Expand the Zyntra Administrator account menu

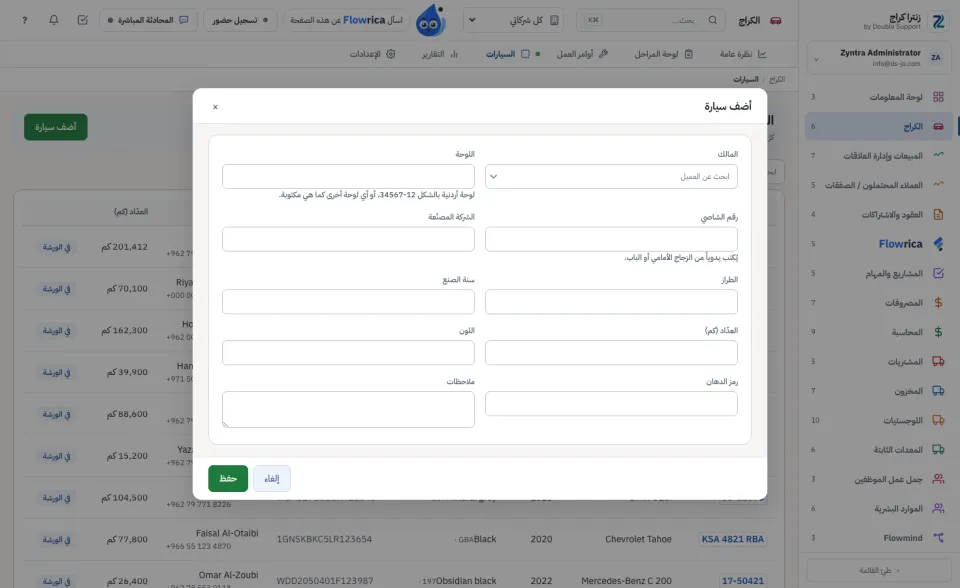point(879,58)
